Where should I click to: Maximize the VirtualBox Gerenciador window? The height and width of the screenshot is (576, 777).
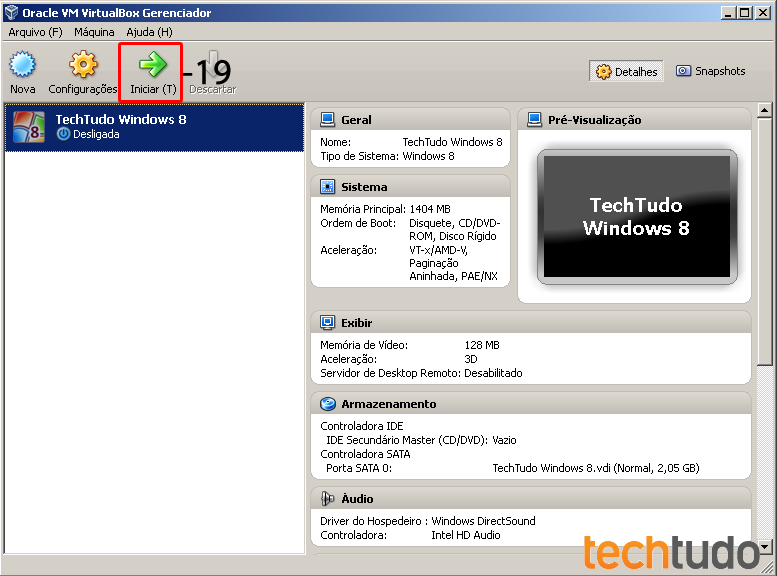[x=745, y=13]
